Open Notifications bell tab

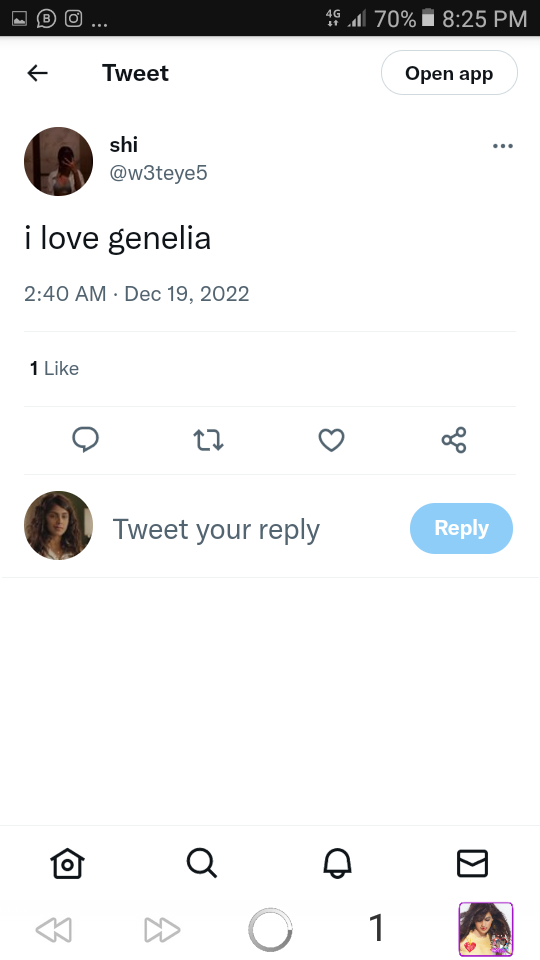(337, 864)
